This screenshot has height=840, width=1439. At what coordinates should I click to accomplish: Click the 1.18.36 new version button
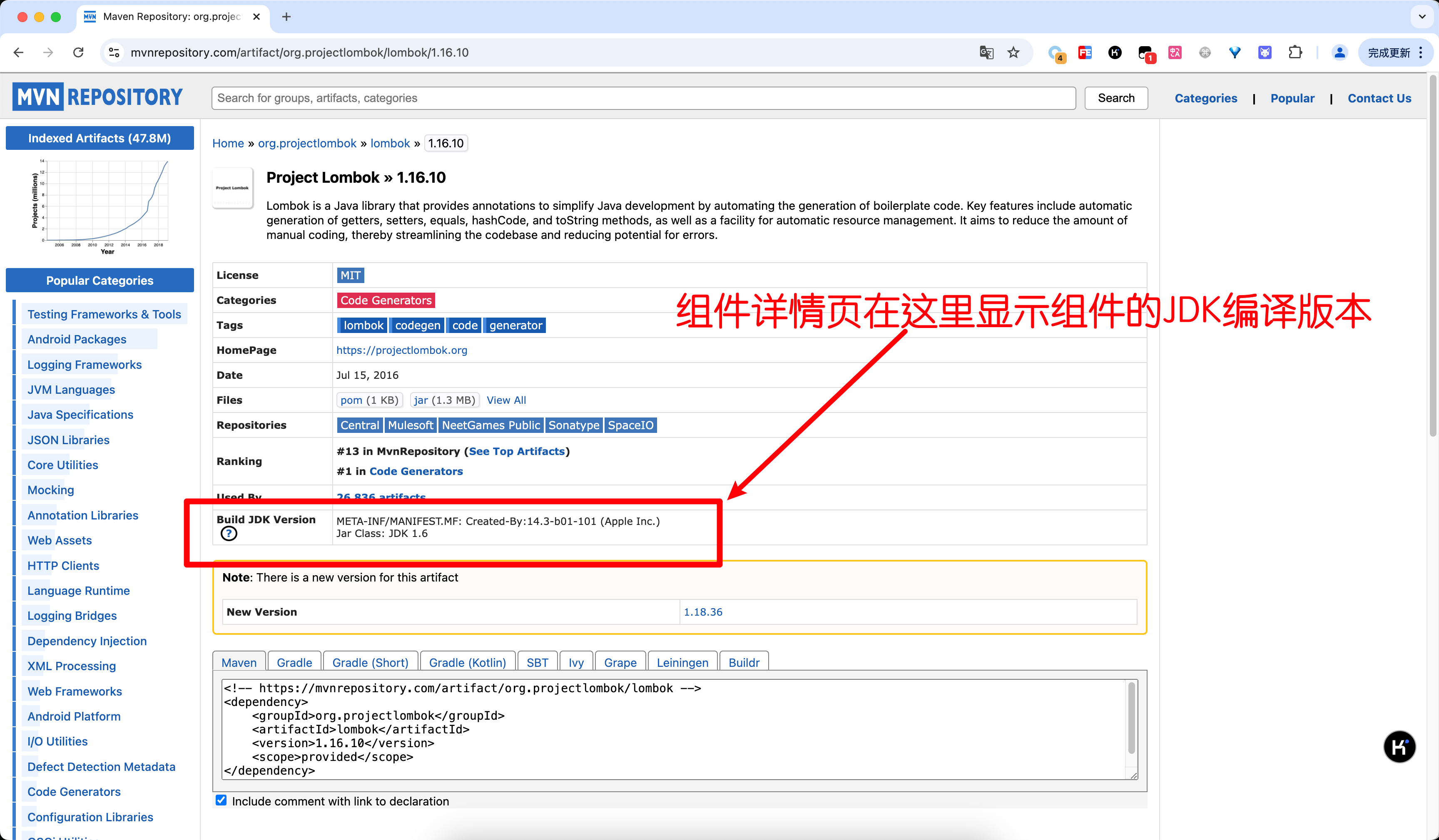[x=702, y=611]
